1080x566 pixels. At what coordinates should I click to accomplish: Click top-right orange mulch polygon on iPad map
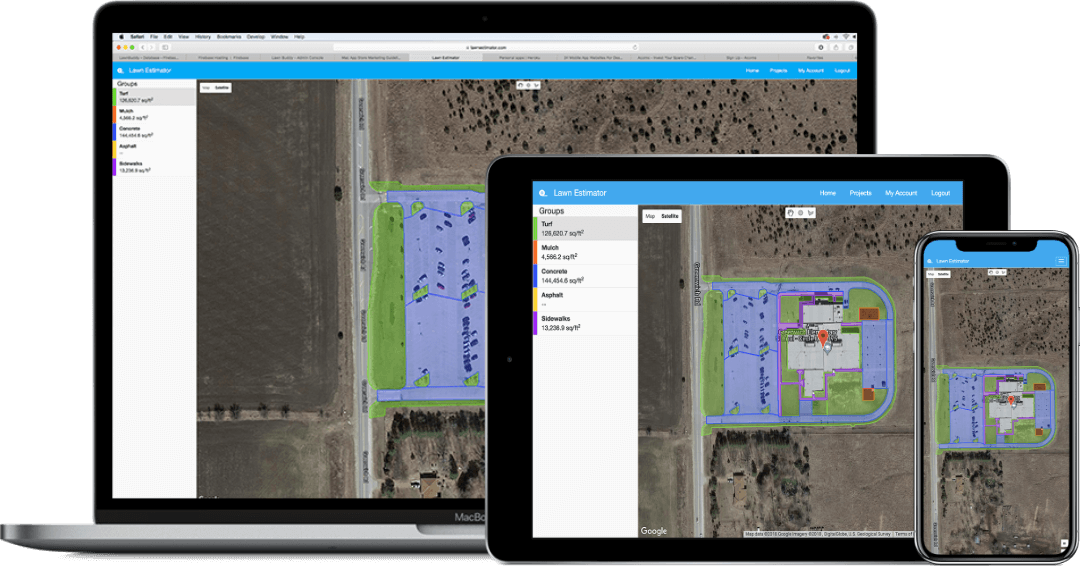coord(869,314)
